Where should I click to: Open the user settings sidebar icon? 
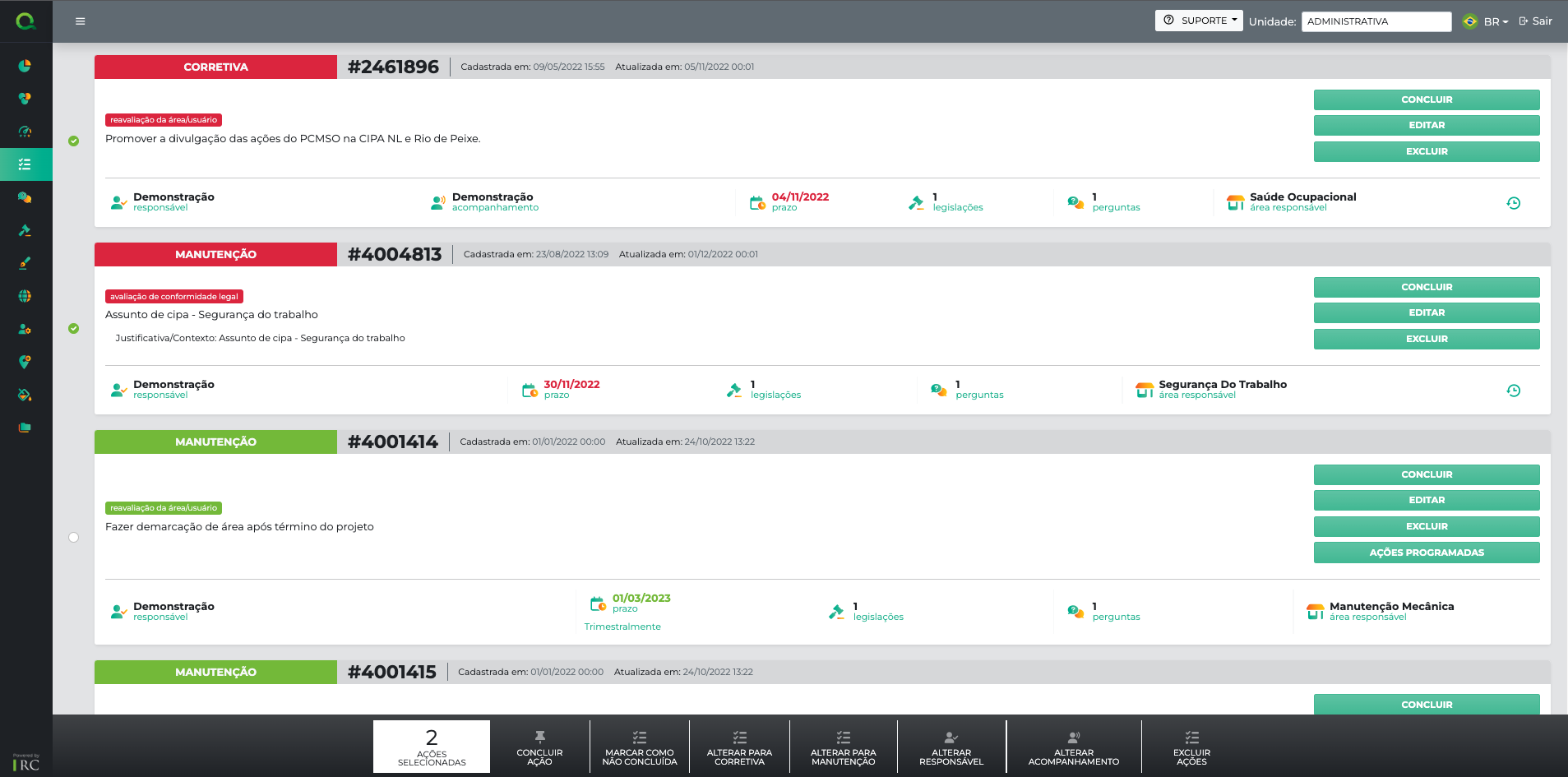click(25, 329)
